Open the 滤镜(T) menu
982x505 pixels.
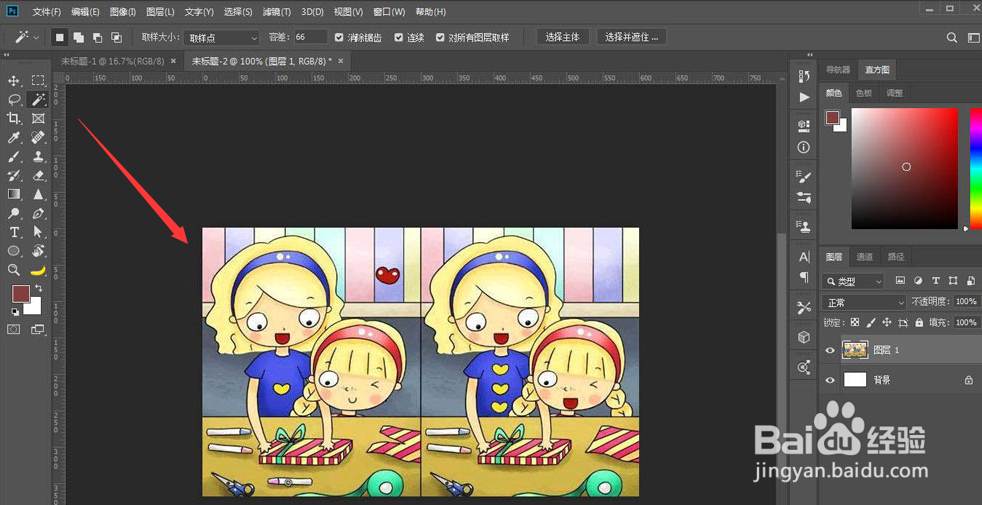(276, 12)
